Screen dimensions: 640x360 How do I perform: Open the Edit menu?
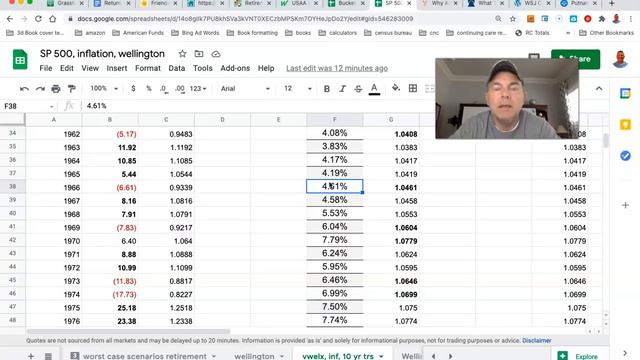coord(67,69)
